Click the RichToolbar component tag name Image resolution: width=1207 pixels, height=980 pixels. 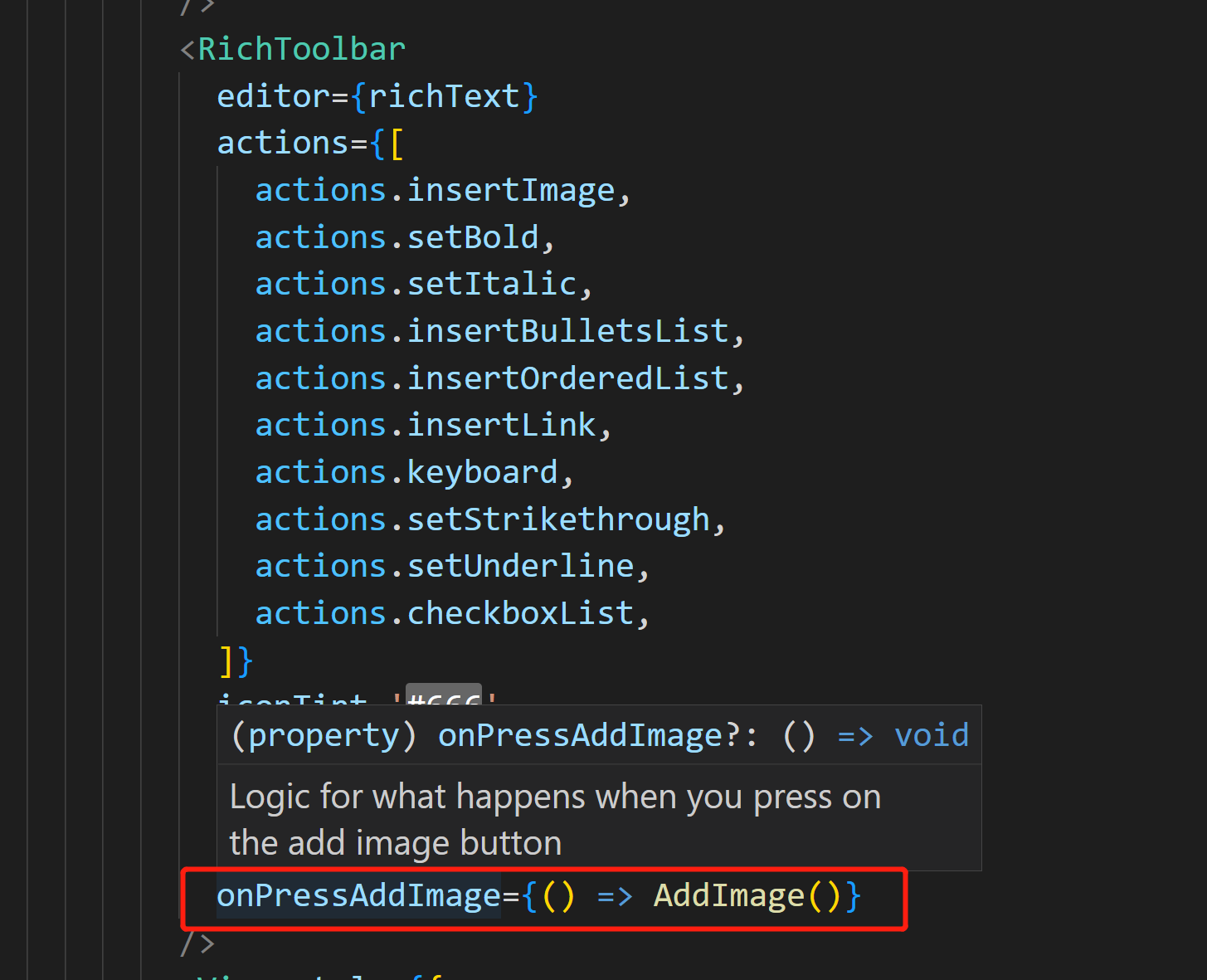(301, 50)
